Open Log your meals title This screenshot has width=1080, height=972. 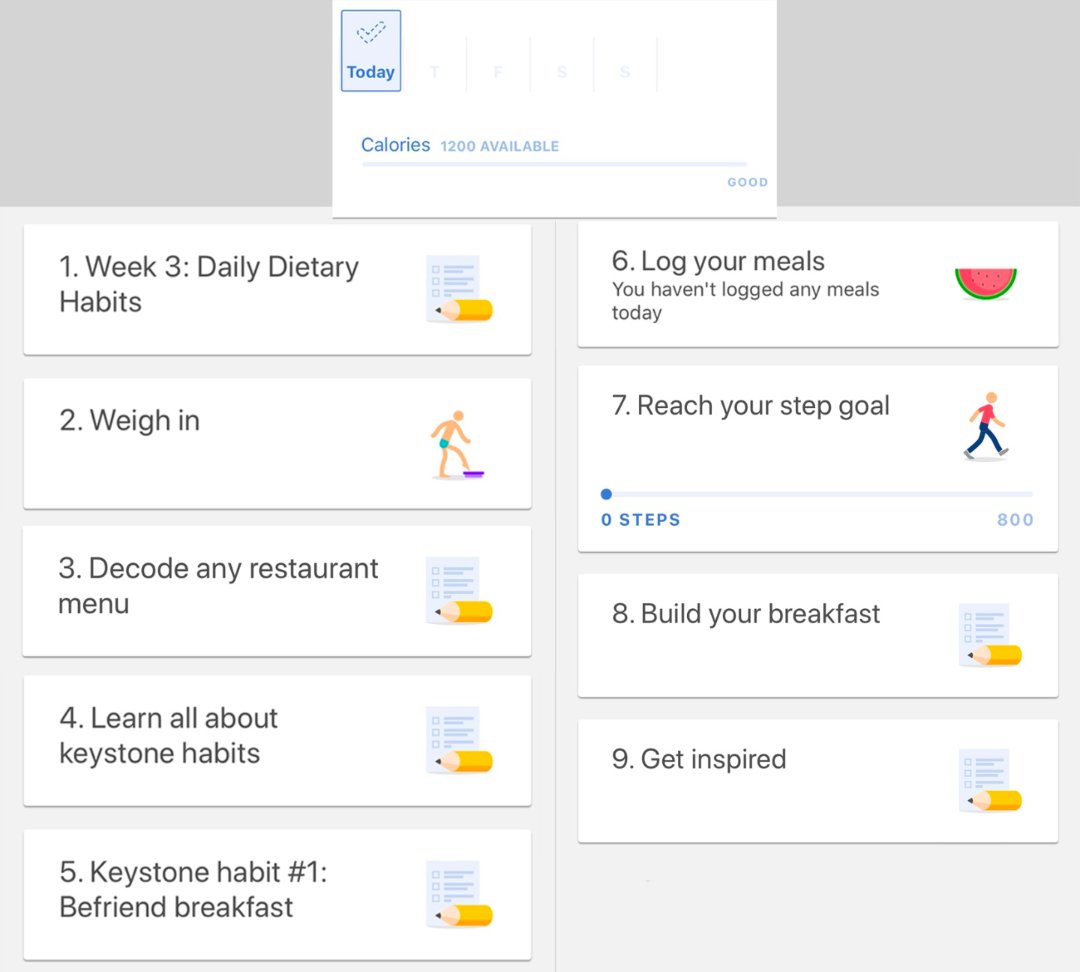tap(718, 262)
